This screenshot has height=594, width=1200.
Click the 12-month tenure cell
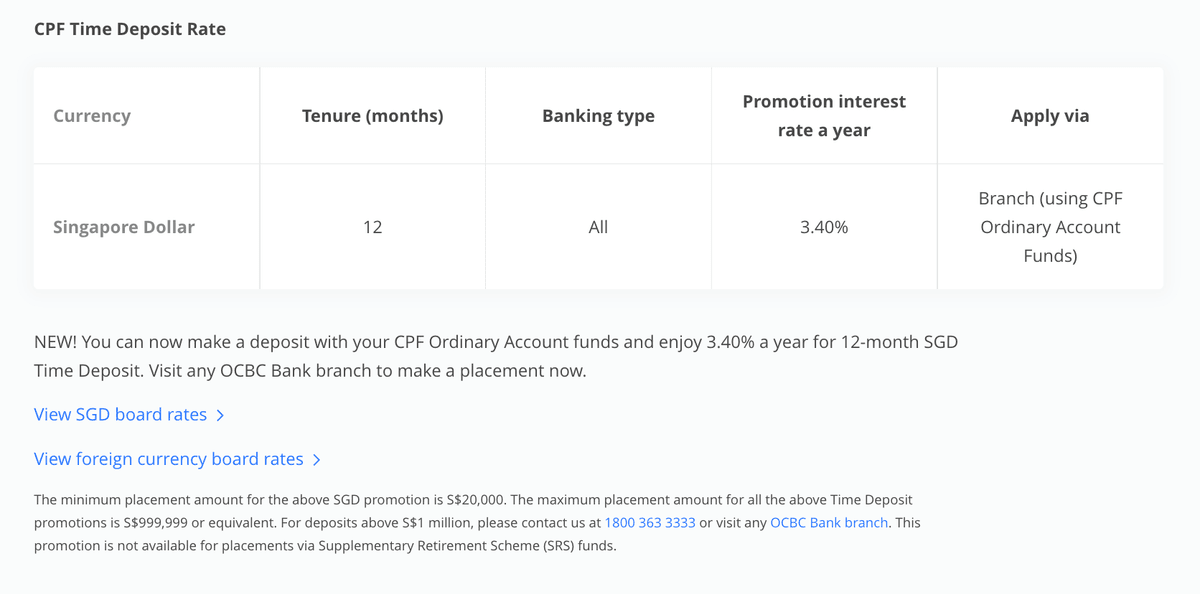pyautogui.click(x=372, y=227)
